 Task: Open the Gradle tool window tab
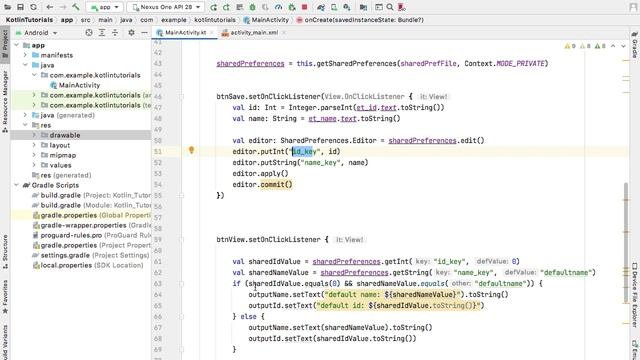click(x=635, y=45)
